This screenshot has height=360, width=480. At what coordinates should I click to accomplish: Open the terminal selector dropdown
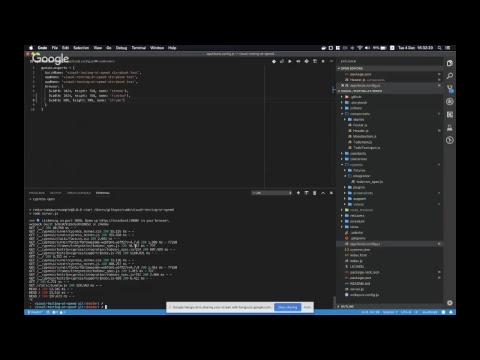(x=272, y=193)
